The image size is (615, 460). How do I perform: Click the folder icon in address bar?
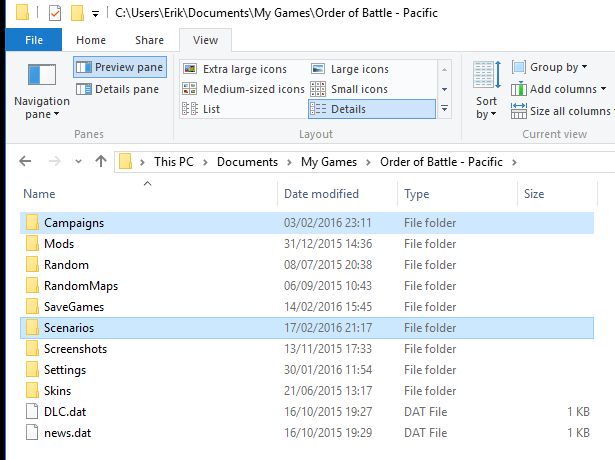[125, 162]
